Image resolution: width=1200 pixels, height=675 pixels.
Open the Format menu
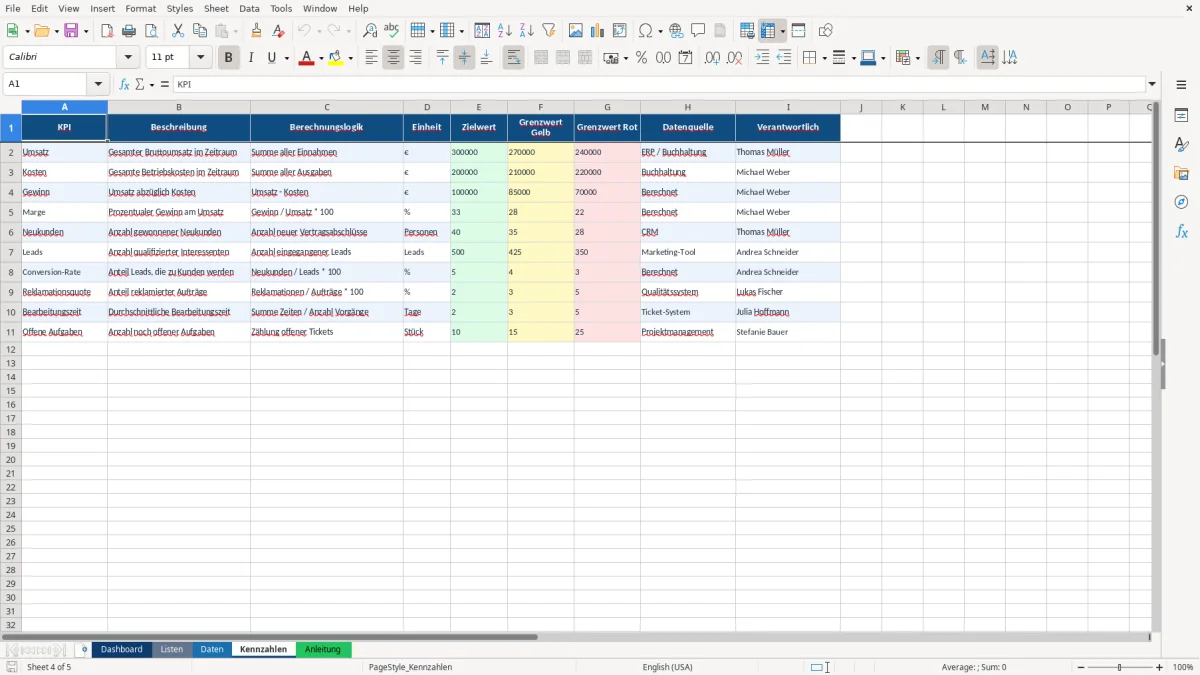point(140,8)
